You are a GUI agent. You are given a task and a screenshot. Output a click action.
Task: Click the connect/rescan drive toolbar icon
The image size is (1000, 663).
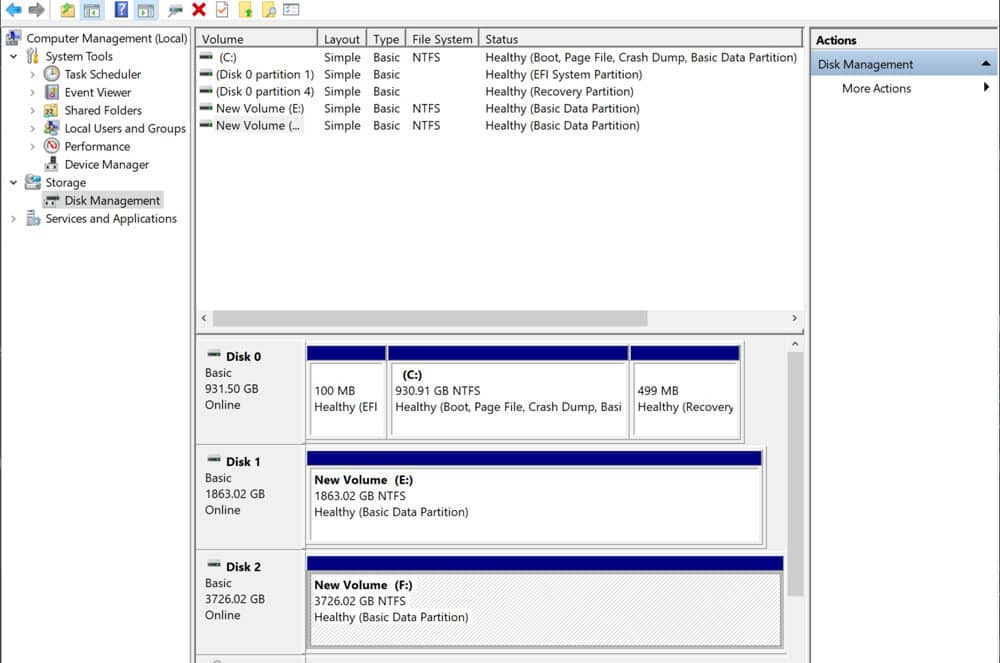(175, 10)
